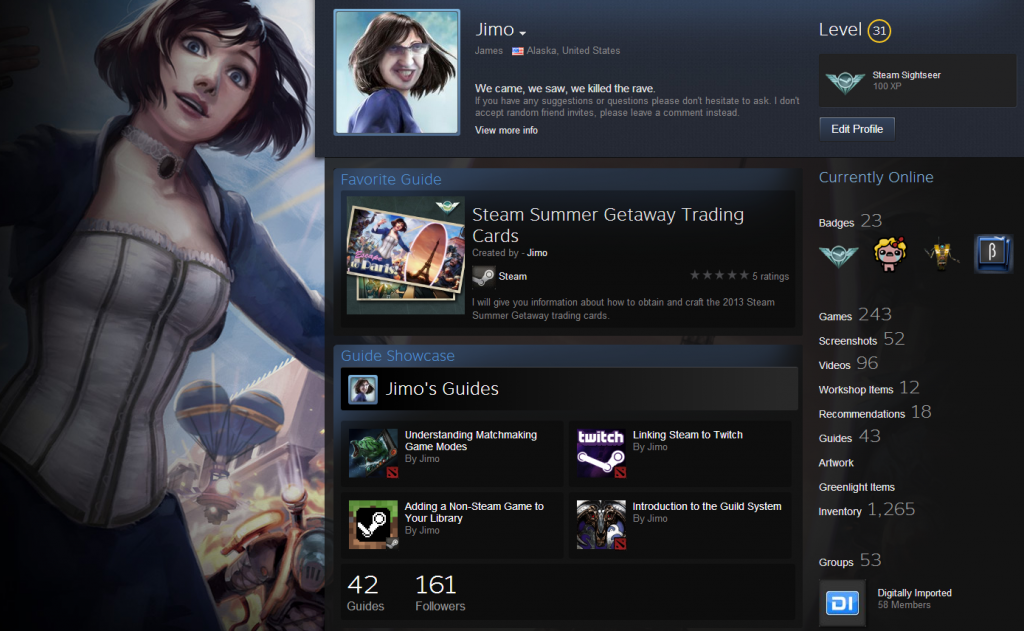1024x631 pixels.
Task: Open Understanding Matchmaking Game Modes guide
Action: [470, 441]
